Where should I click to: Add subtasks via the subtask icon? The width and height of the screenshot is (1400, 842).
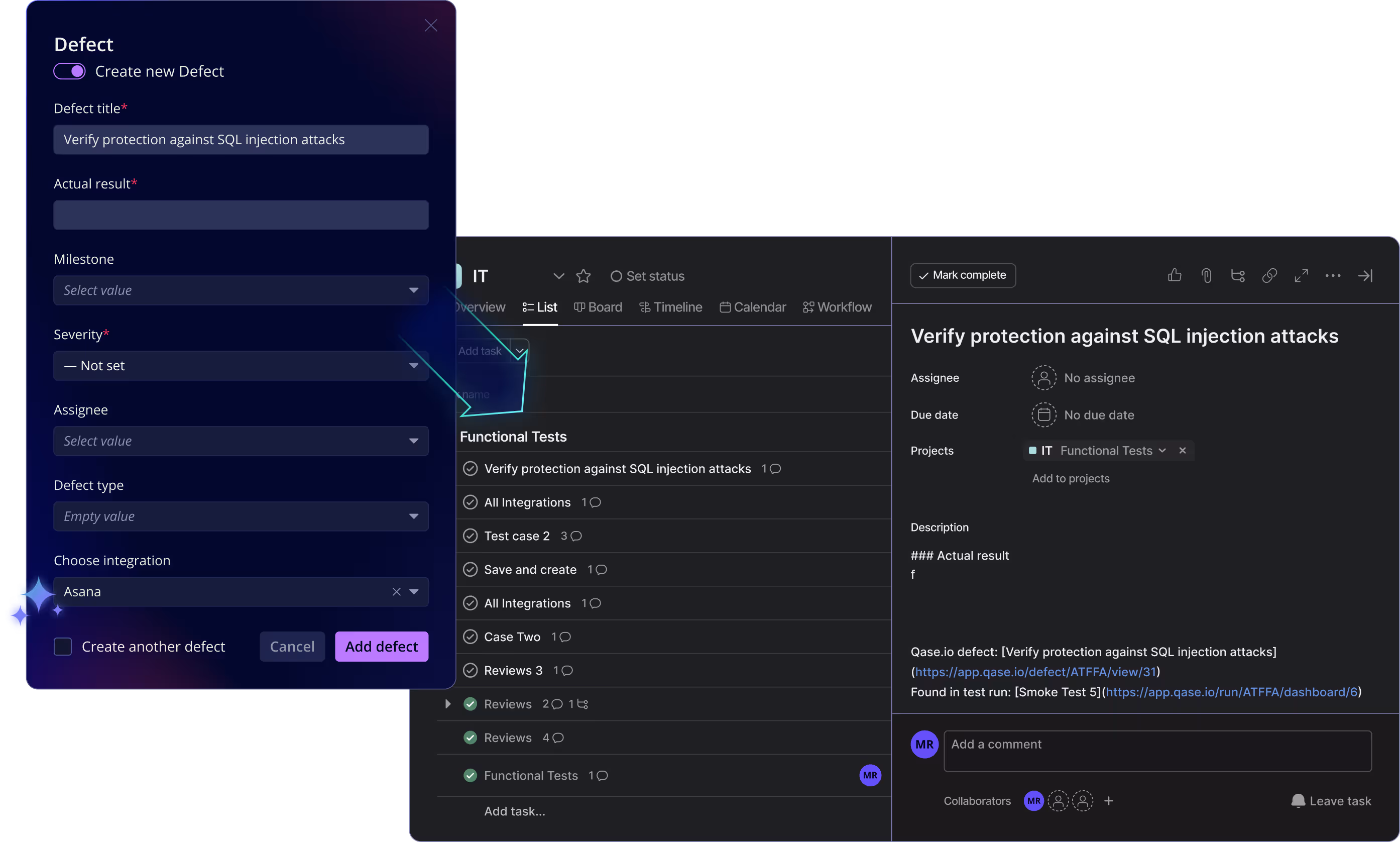point(1238,275)
